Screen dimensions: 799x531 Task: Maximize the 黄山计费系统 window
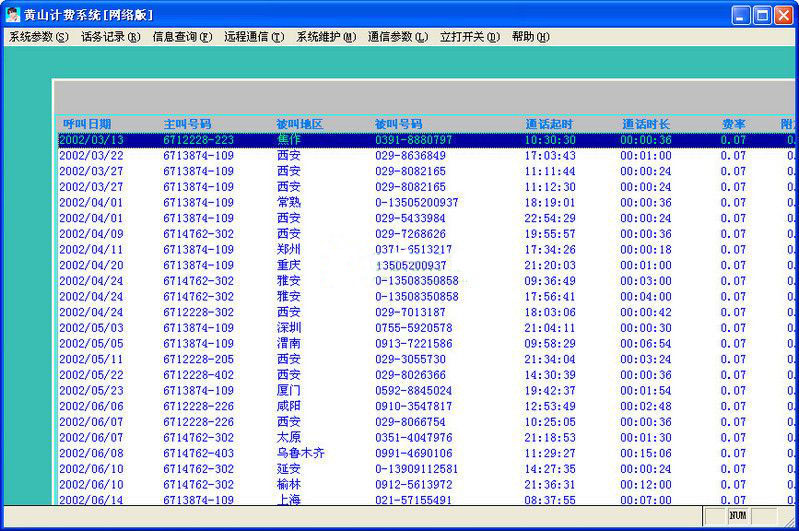[x=762, y=14]
